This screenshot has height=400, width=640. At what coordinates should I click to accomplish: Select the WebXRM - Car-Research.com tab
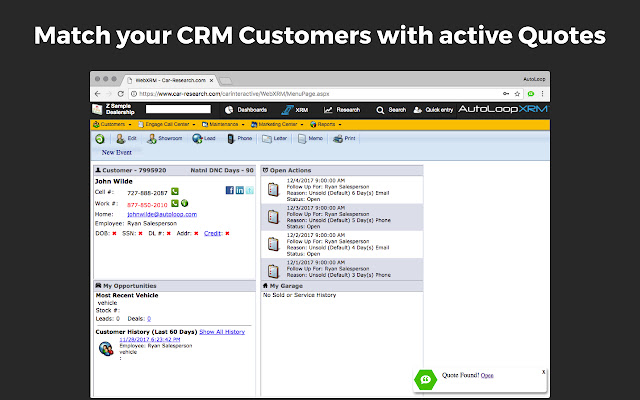click(x=170, y=80)
